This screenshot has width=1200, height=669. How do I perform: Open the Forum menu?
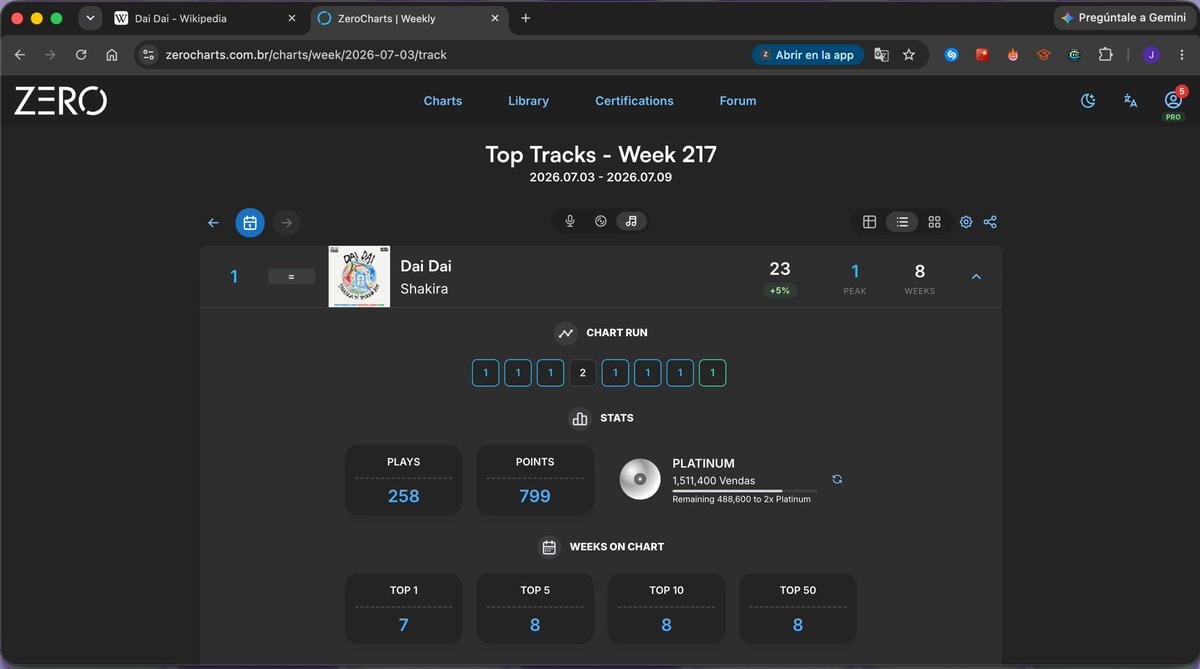click(738, 101)
